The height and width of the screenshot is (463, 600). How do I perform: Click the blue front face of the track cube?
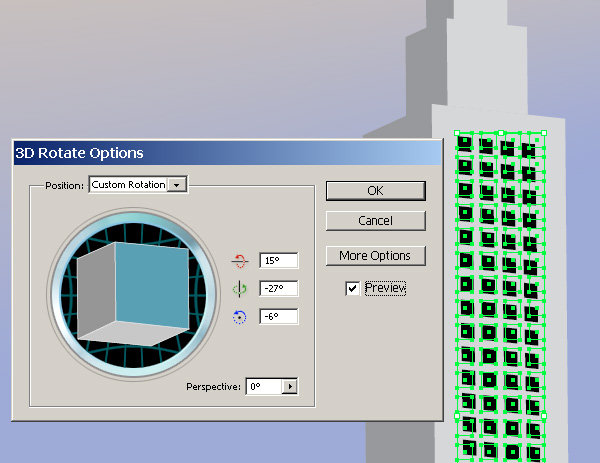pos(152,285)
